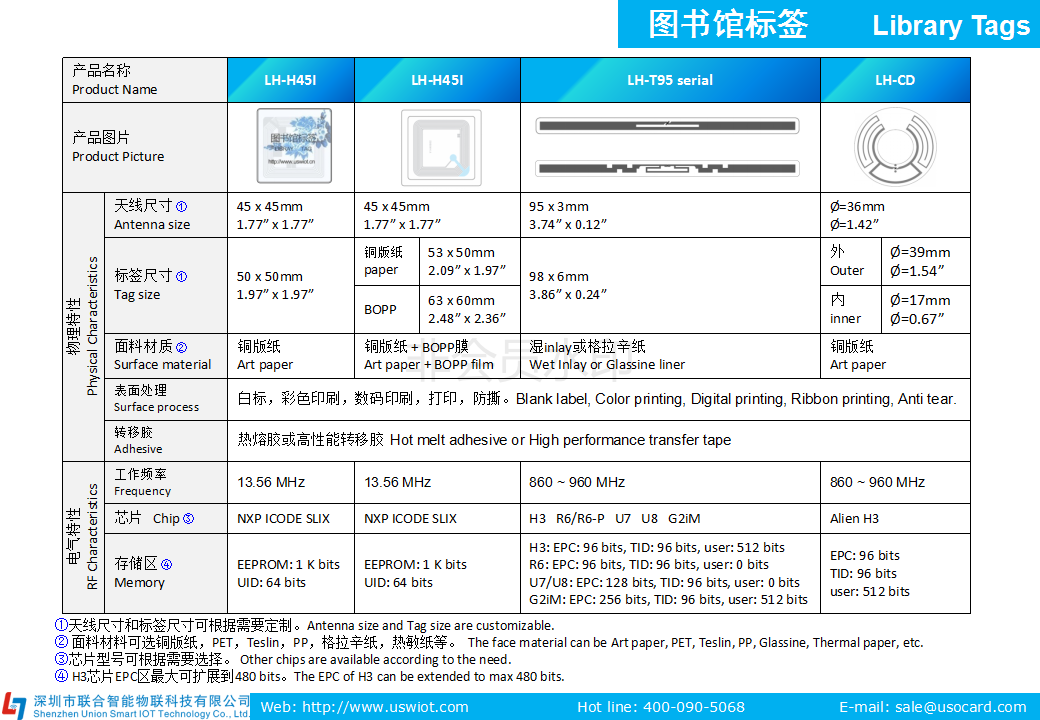Select the '95 x 3mm' antenna size cell
This screenshot has height=720, width=1040.
coord(670,215)
